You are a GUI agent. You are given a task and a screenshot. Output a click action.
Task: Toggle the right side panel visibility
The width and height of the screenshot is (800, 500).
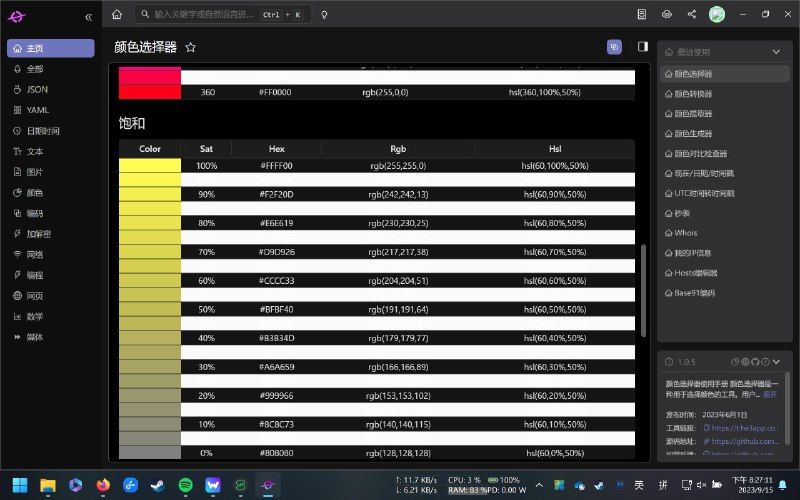[x=642, y=47]
